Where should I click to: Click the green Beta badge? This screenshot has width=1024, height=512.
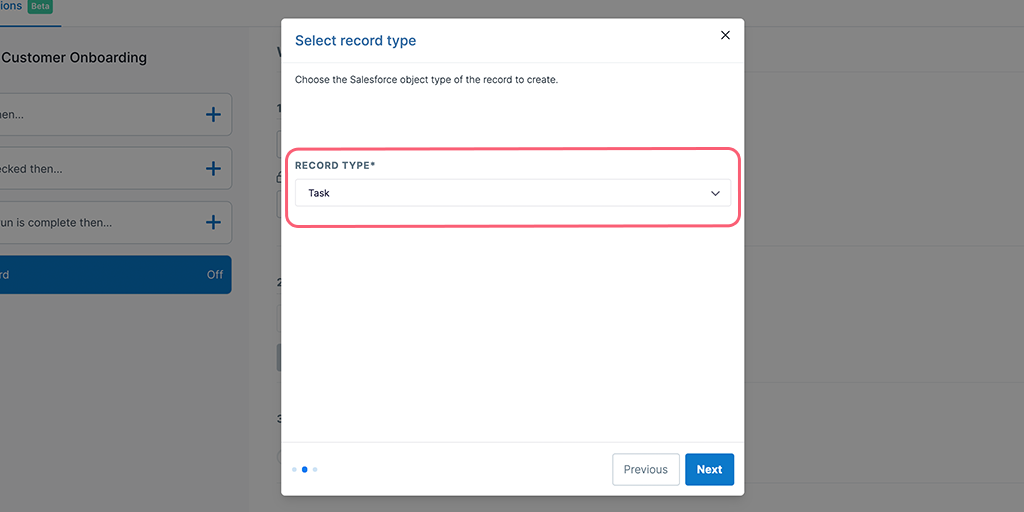(40, 7)
